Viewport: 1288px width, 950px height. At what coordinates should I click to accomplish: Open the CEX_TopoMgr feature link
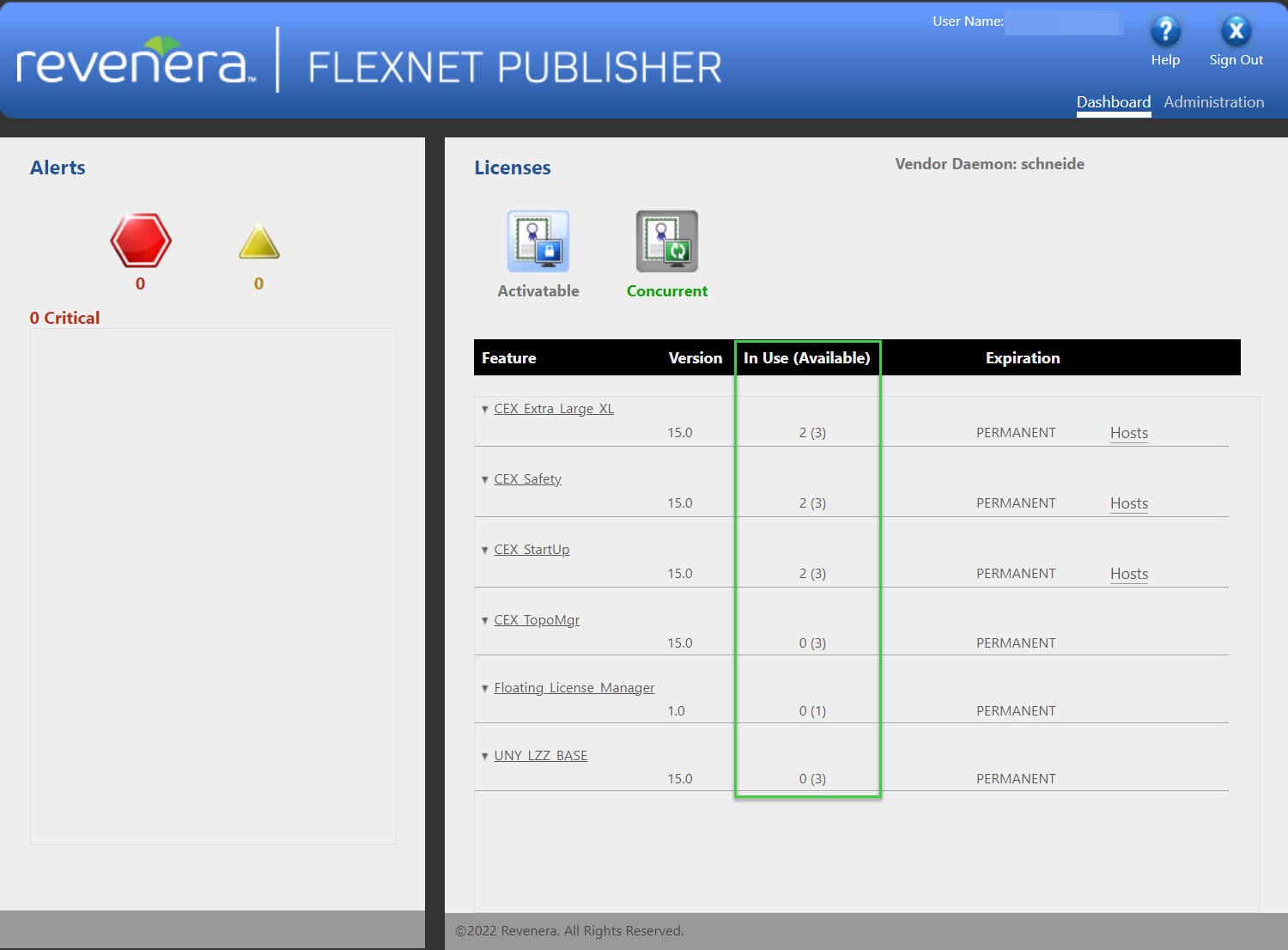(537, 620)
